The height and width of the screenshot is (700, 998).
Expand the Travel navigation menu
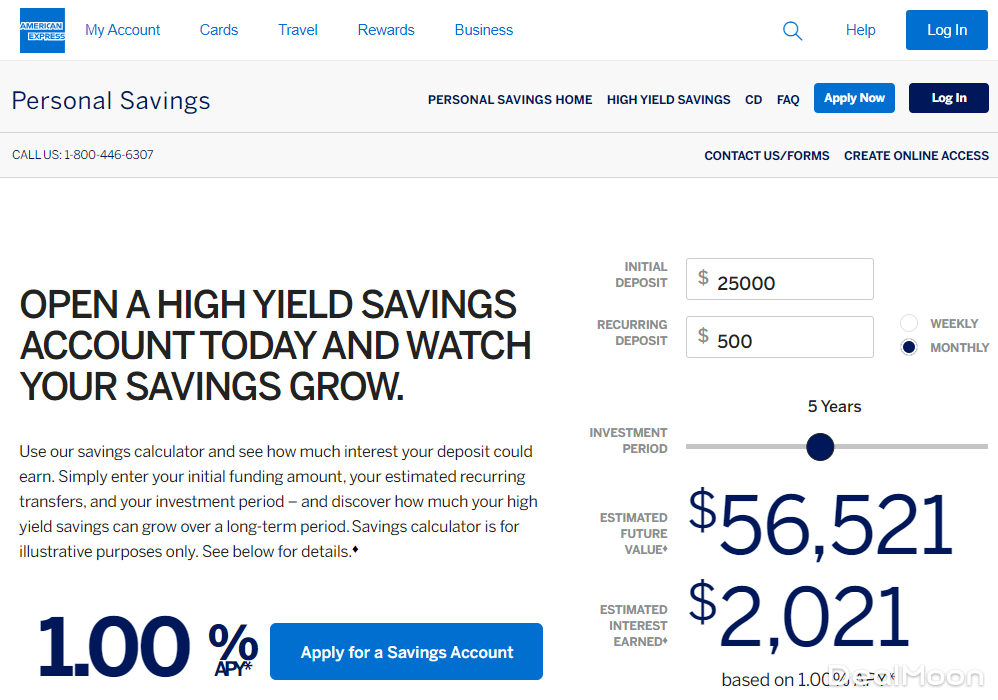pyautogui.click(x=298, y=30)
